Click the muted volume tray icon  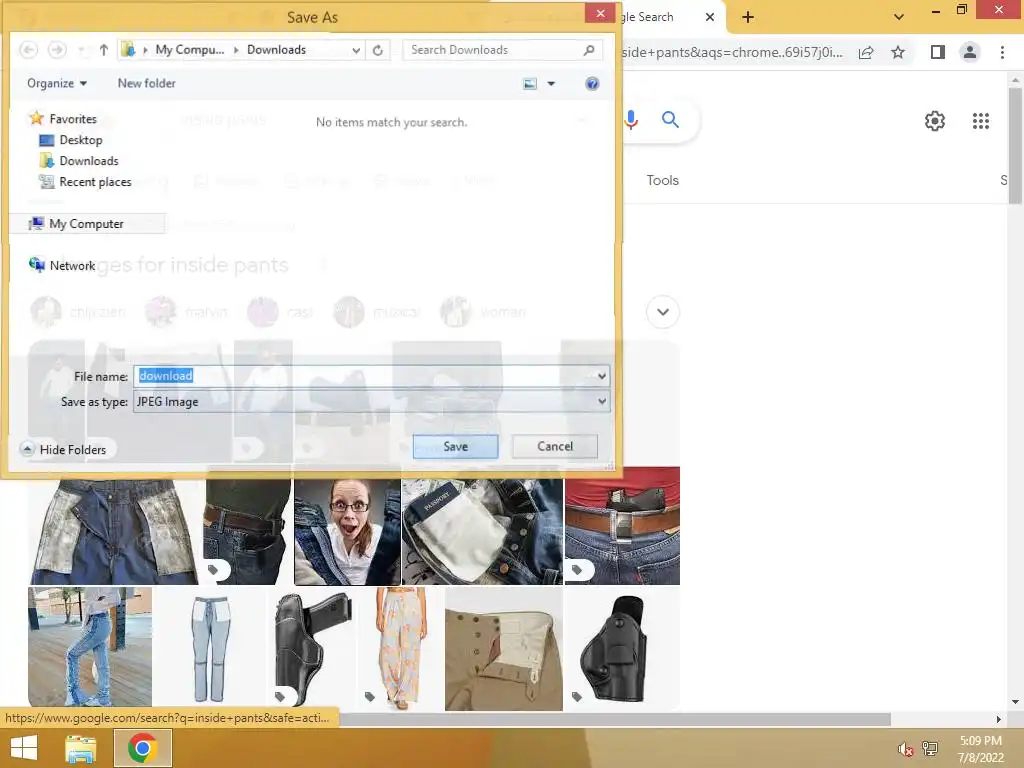coord(905,749)
